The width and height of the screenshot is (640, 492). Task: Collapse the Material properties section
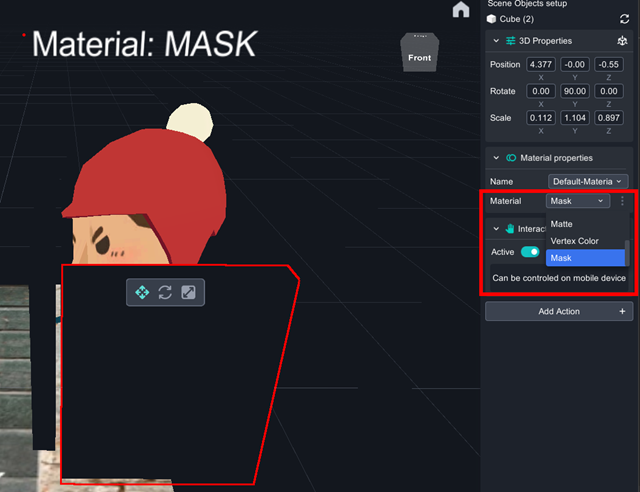497,158
